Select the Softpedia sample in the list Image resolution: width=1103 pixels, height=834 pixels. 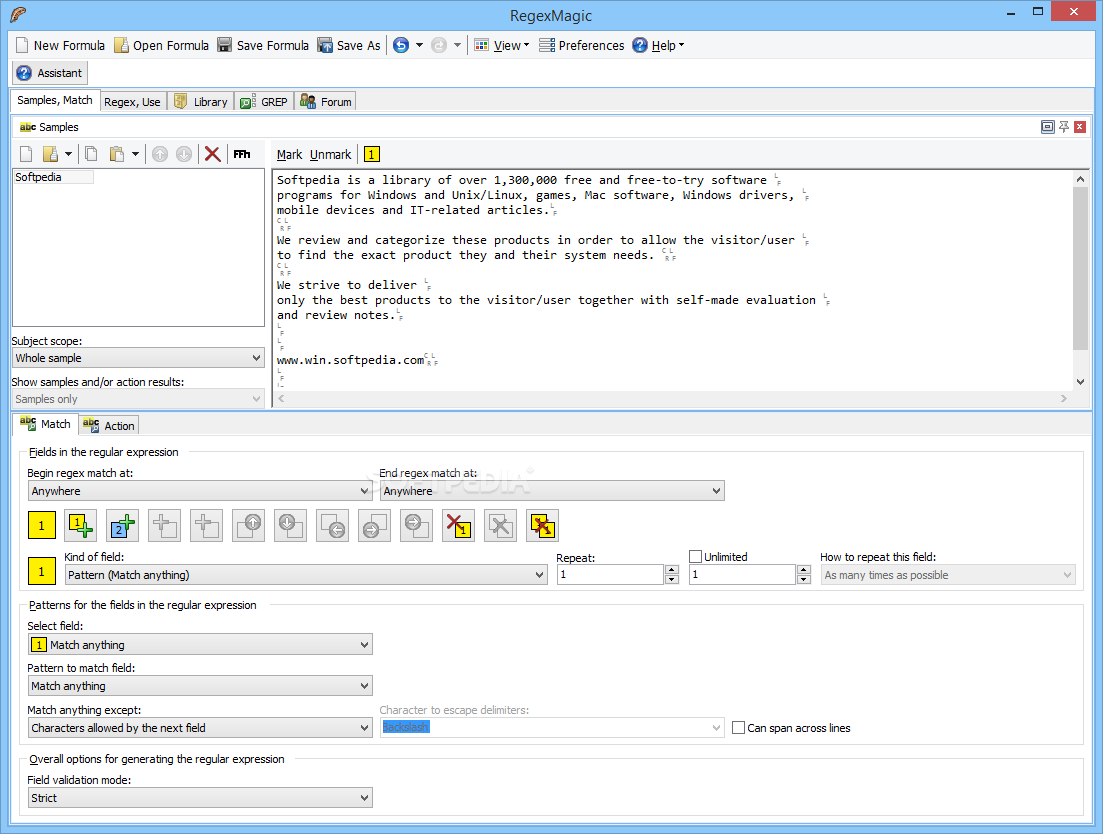tap(53, 177)
